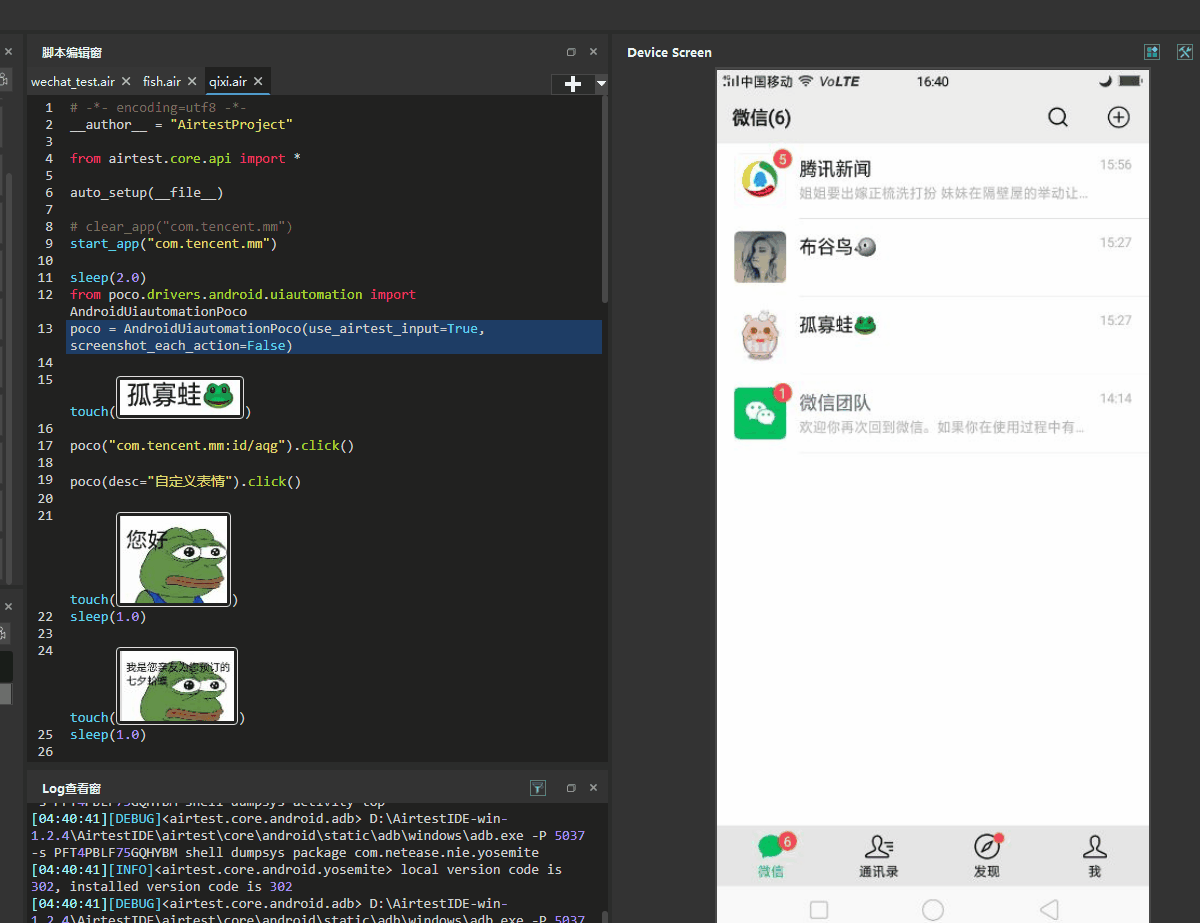The width and height of the screenshot is (1200, 923).
Task: Click the 15:56 timestamp
Action: [x=1115, y=164]
